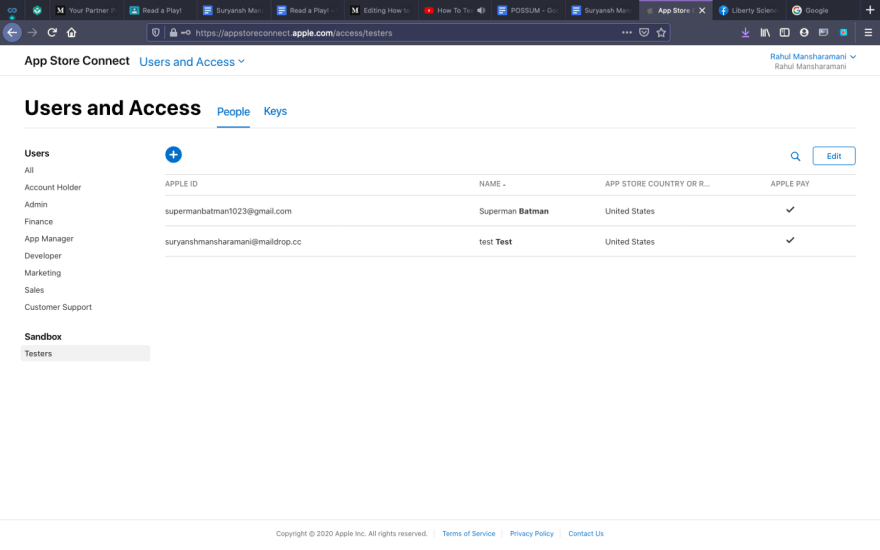Select Developer role in sidebar
The image size is (880, 550).
[x=43, y=256]
